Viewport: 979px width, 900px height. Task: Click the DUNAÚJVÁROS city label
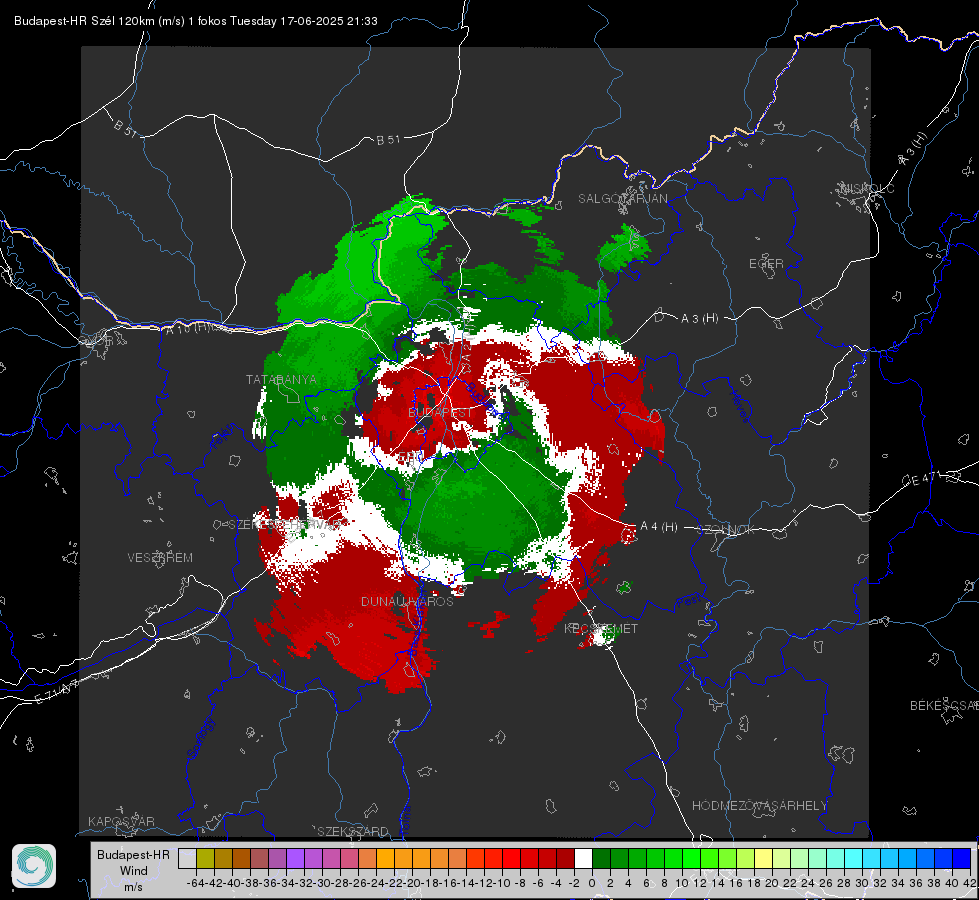pyautogui.click(x=407, y=601)
